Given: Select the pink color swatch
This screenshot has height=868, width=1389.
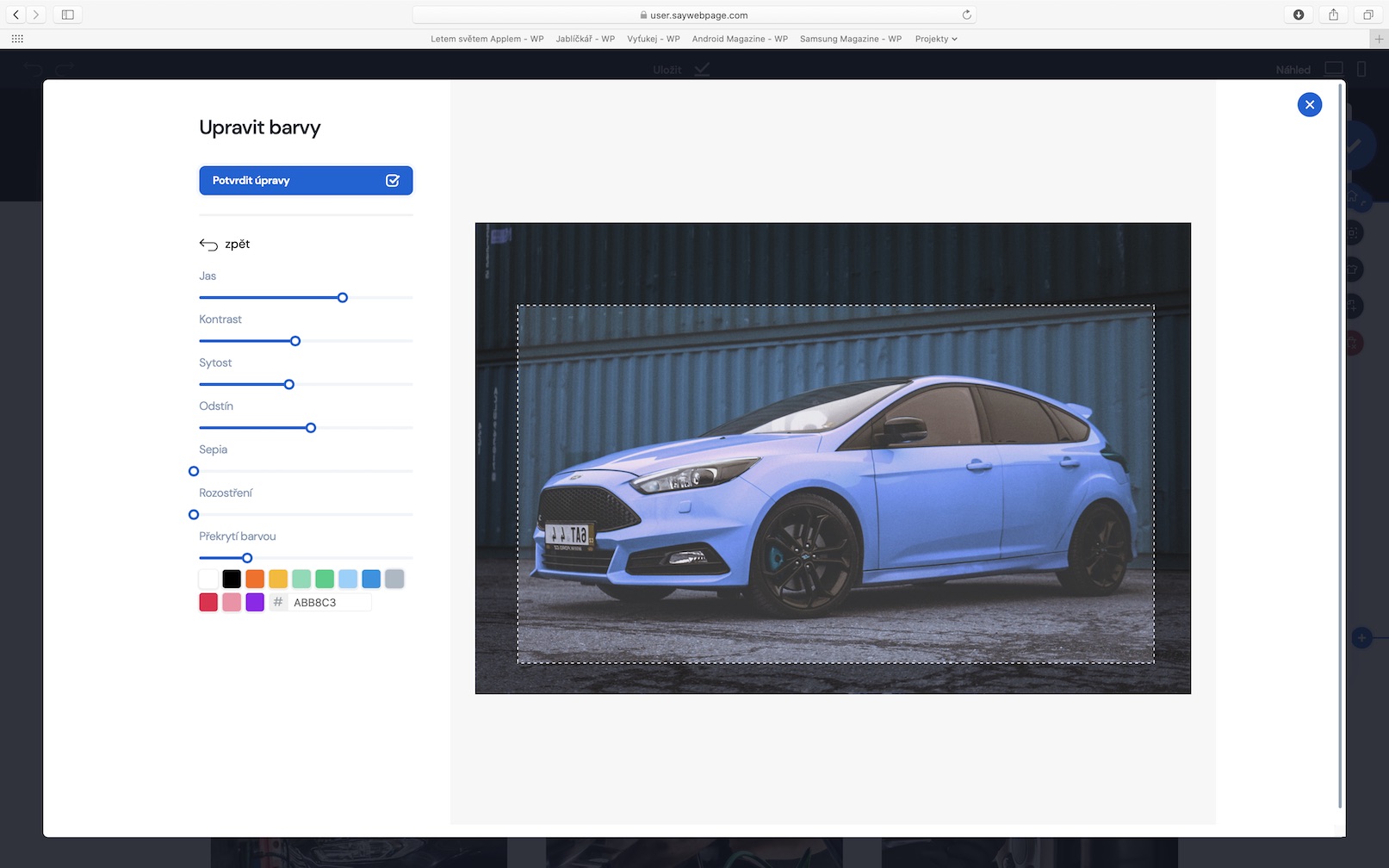Looking at the screenshot, I should (232, 602).
